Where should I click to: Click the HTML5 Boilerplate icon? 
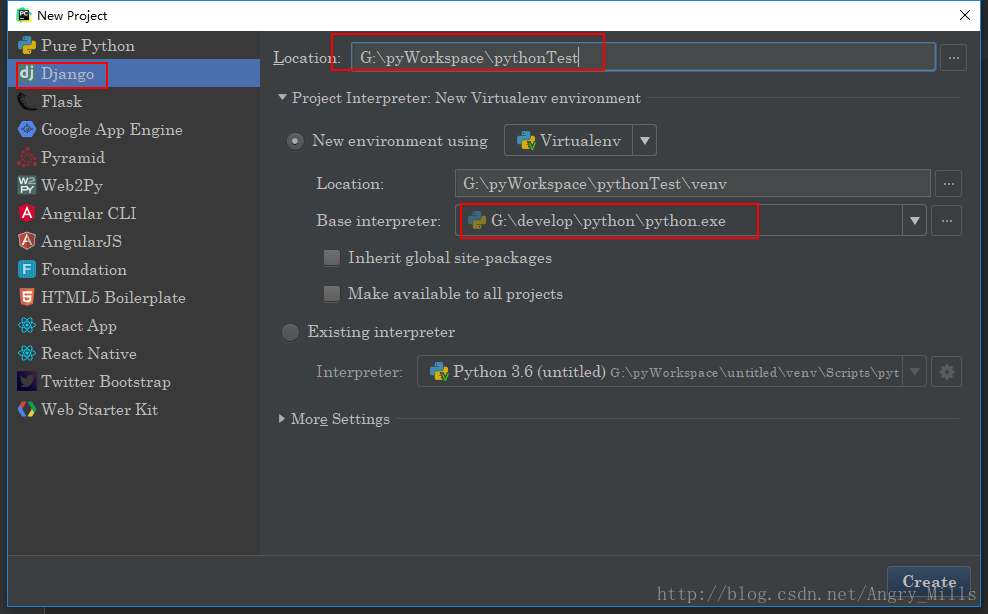pos(26,297)
